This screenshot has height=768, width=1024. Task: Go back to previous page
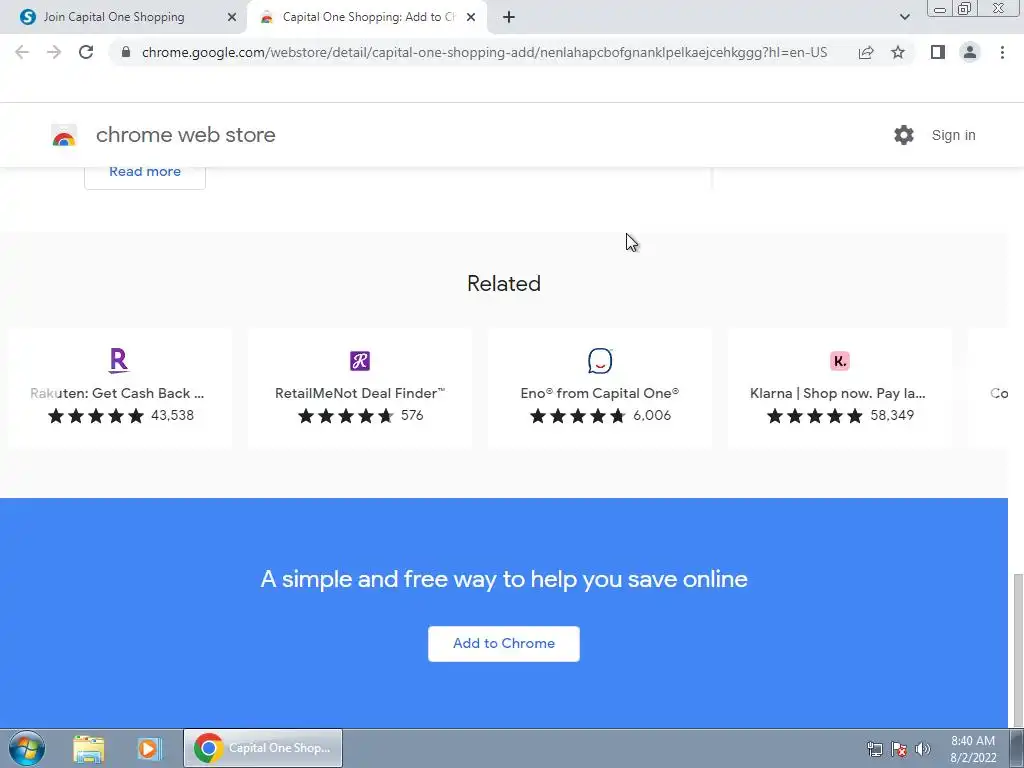coord(22,52)
